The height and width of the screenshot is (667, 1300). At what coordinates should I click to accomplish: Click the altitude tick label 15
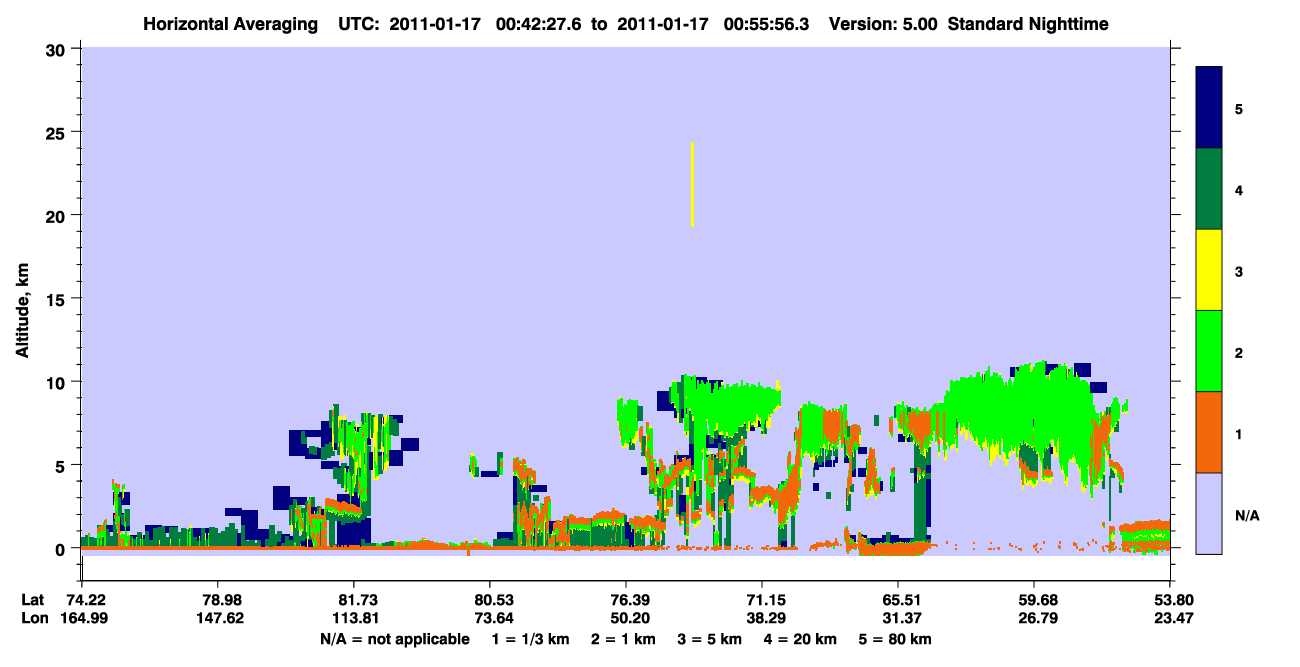[57, 299]
